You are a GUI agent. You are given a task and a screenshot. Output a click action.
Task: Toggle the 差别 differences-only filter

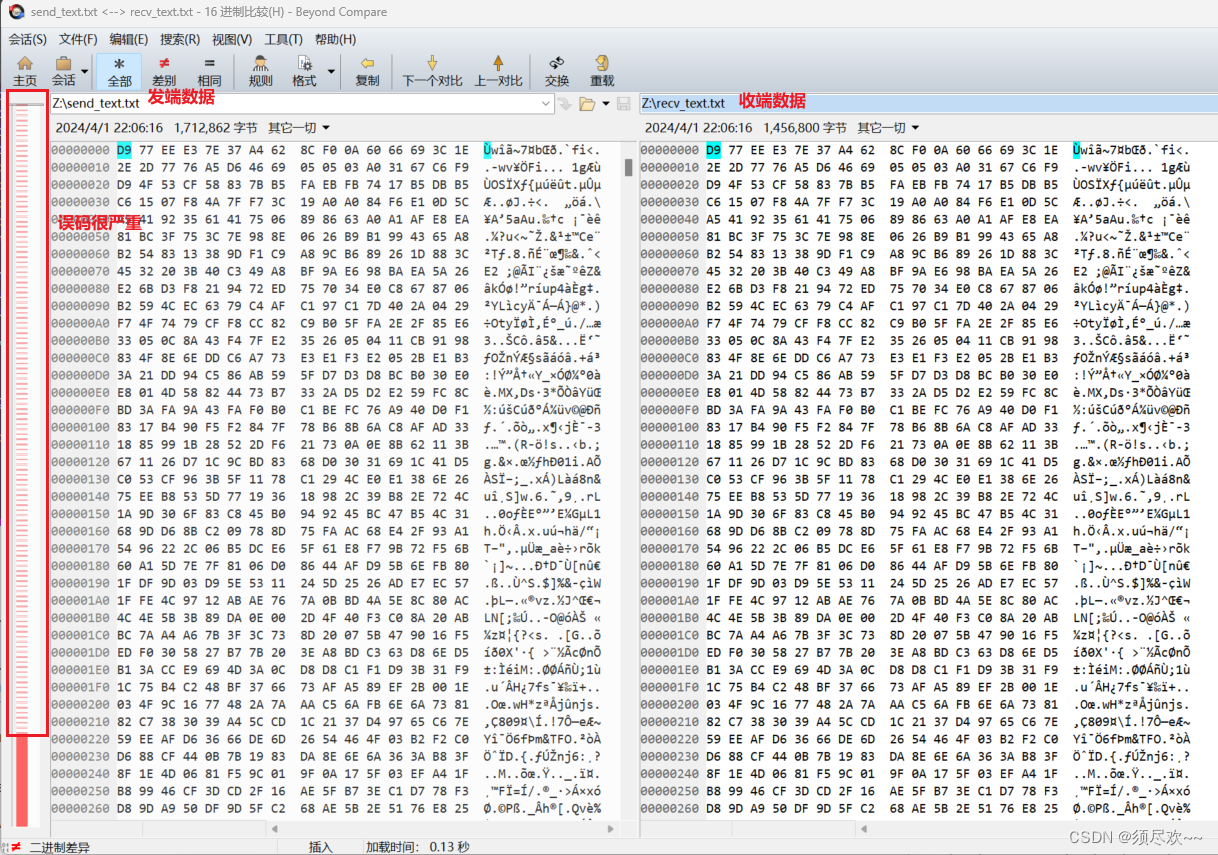(x=164, y=70)
